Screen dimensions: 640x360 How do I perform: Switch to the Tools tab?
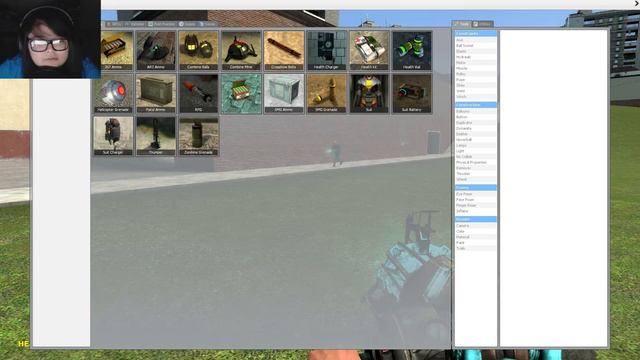462,24
